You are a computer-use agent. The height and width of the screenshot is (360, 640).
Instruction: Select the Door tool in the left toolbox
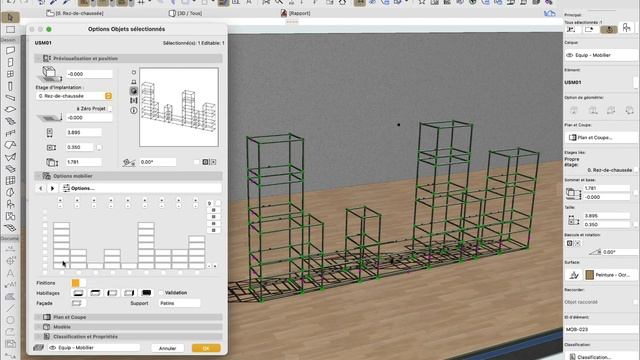[x=10, y=62]
